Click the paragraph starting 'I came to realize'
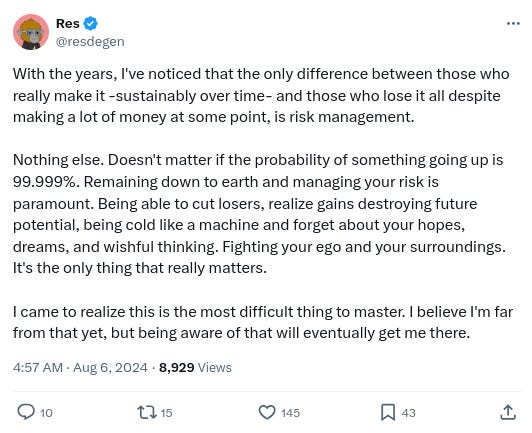The height and width of the screenshot is (433, 532). (263, 322)
